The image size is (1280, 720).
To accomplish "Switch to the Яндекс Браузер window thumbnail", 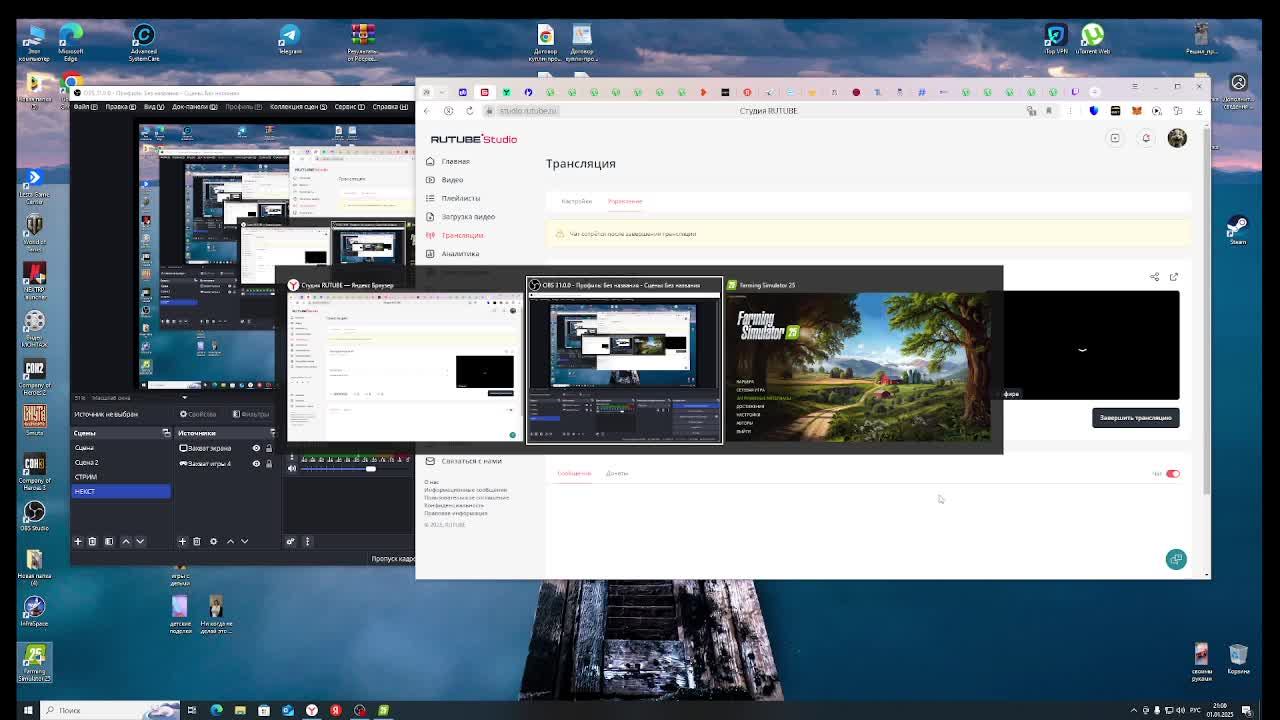I will tap(404, 361).
